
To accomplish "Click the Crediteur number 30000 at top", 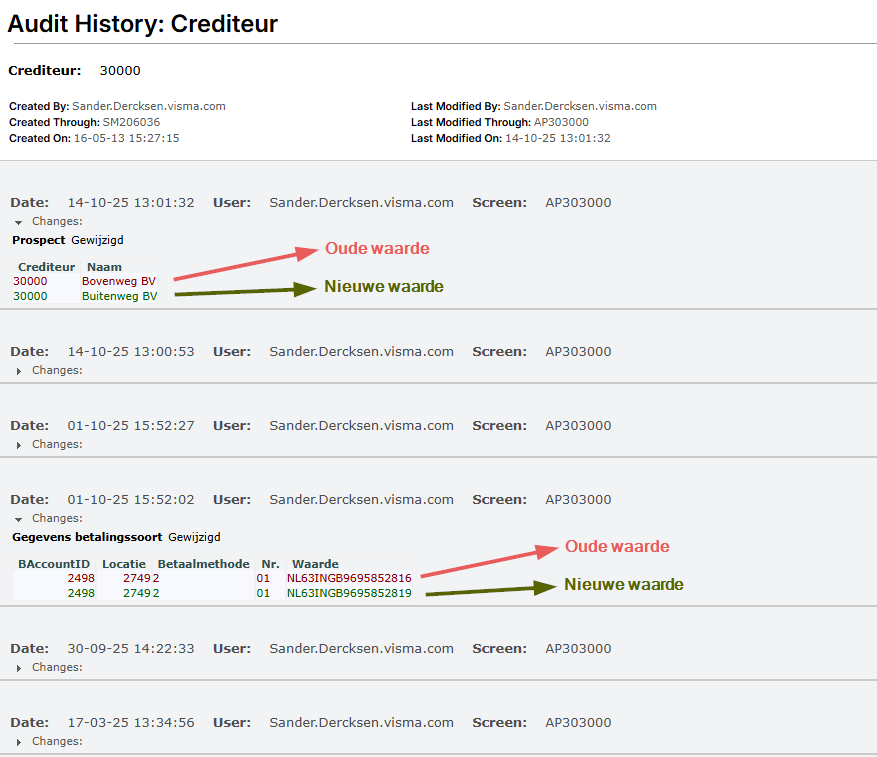I will [x=120, y=70].
